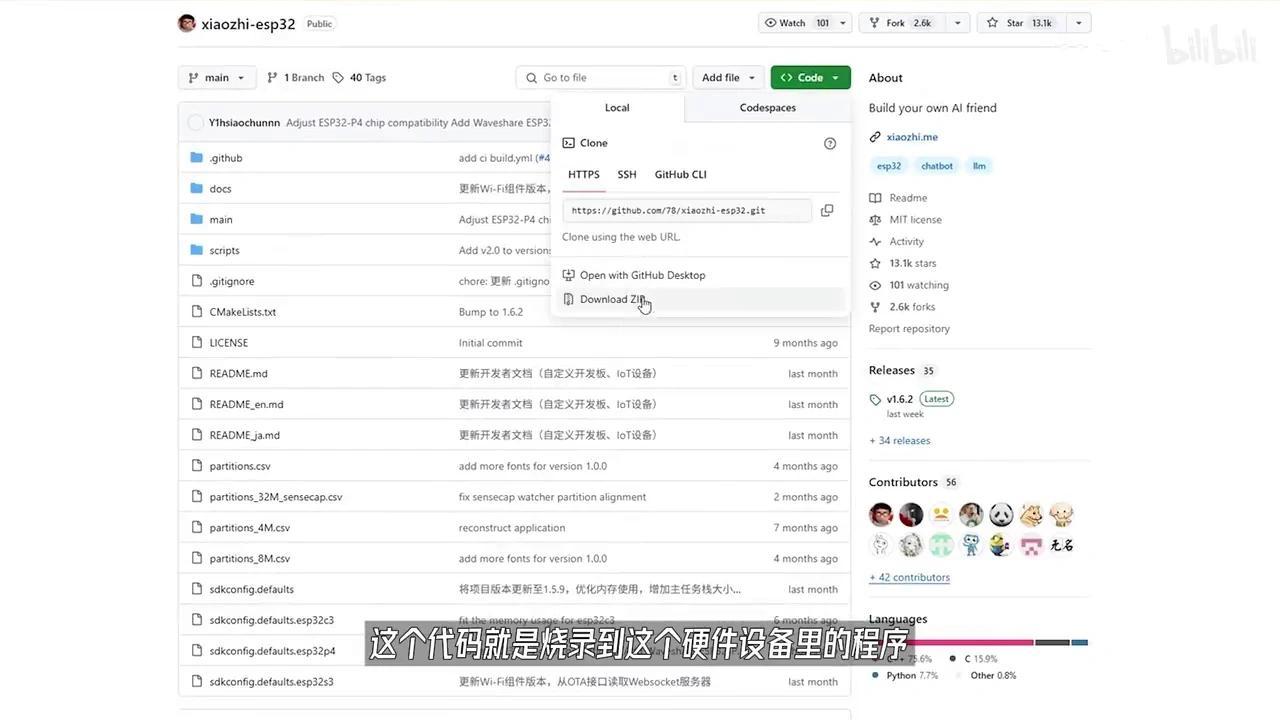Visit the xiaozhi.me website link

pos(912,137)
